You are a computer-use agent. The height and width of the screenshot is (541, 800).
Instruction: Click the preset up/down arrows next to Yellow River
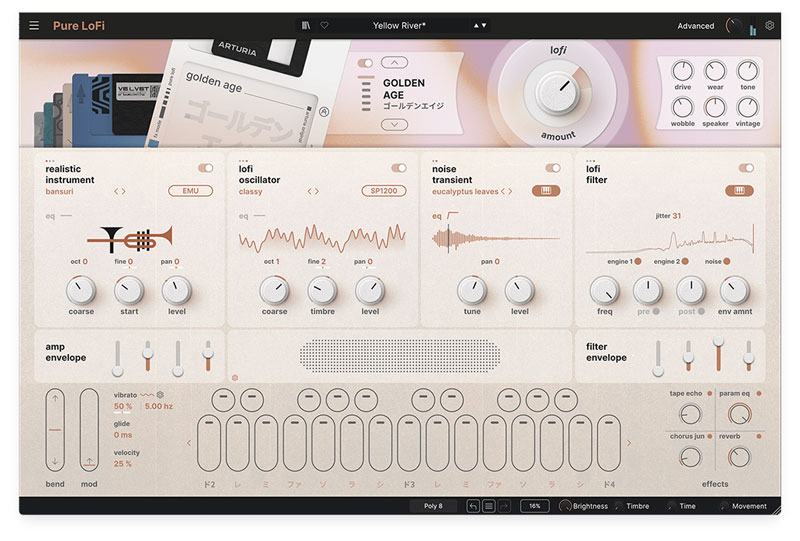(x=480, y=25)
